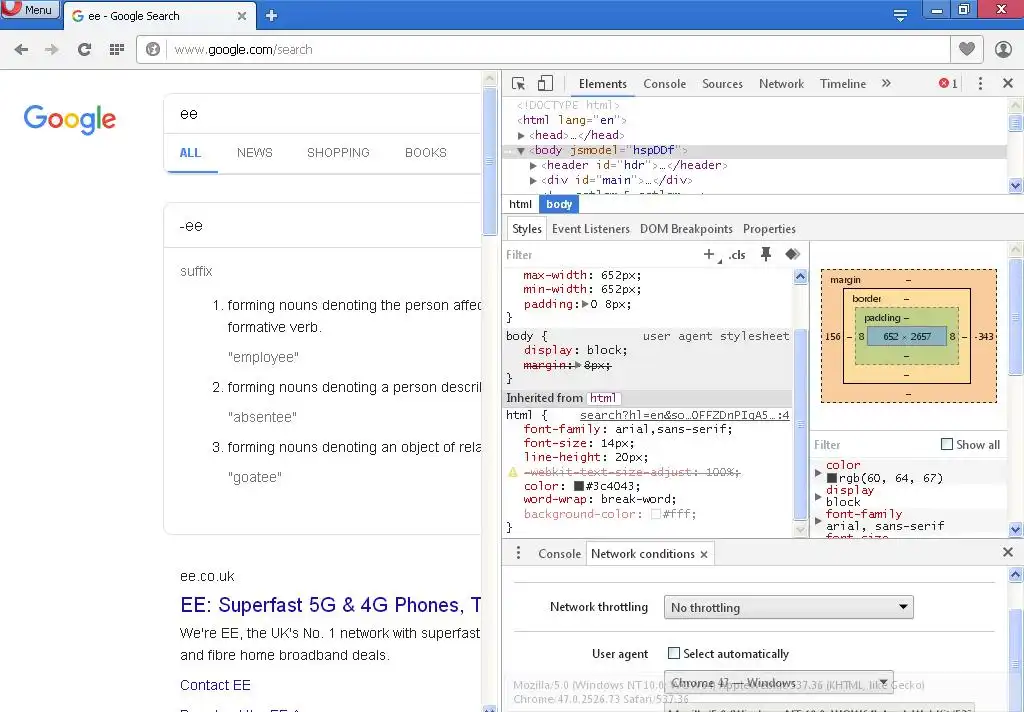This screenshot has height=712, width=1024.
Task: Reload the current page
Action: click(x=84, y=50)
